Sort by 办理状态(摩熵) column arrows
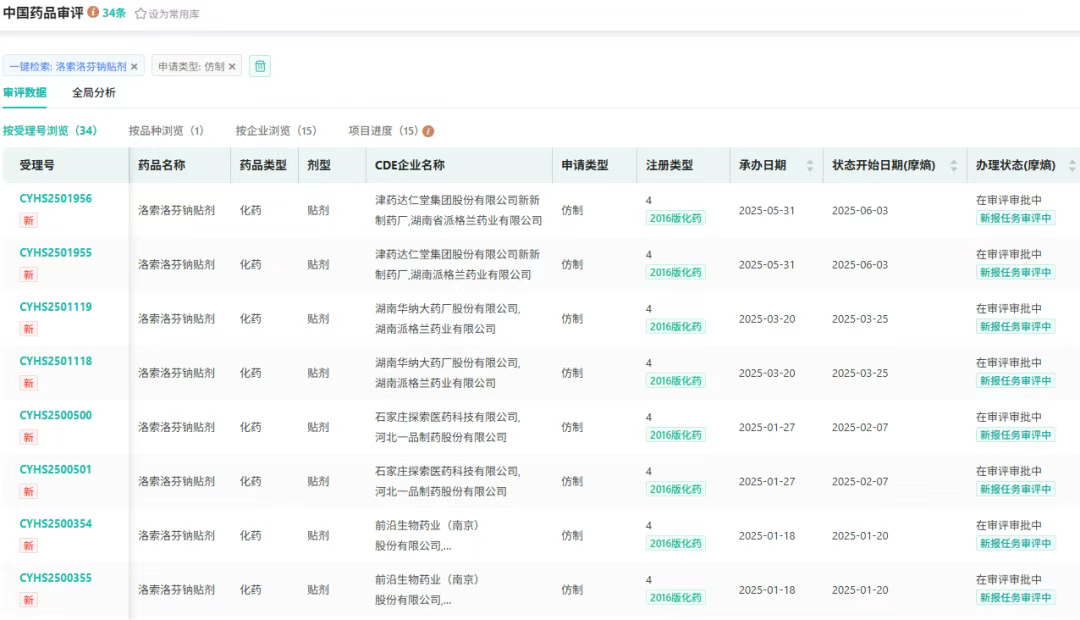Image resolution: width=1080 pixels, height=620 pixels. (x=1072, y=165)
